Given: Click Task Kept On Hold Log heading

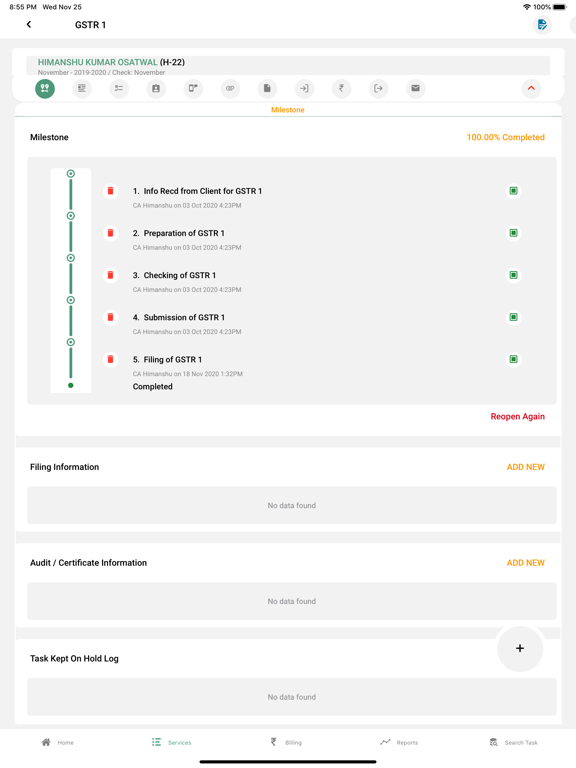Looking at the screenshot, I should click(74, 658).
